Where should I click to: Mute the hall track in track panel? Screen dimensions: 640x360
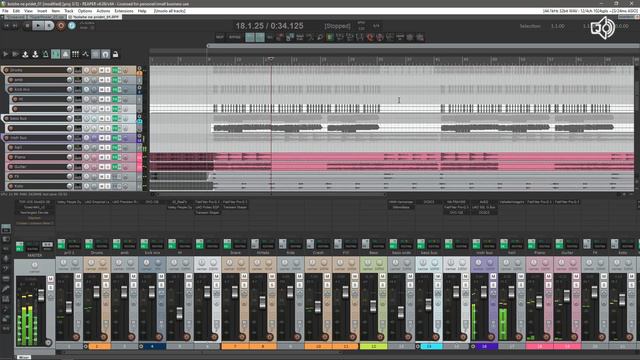tap(102, 147)
